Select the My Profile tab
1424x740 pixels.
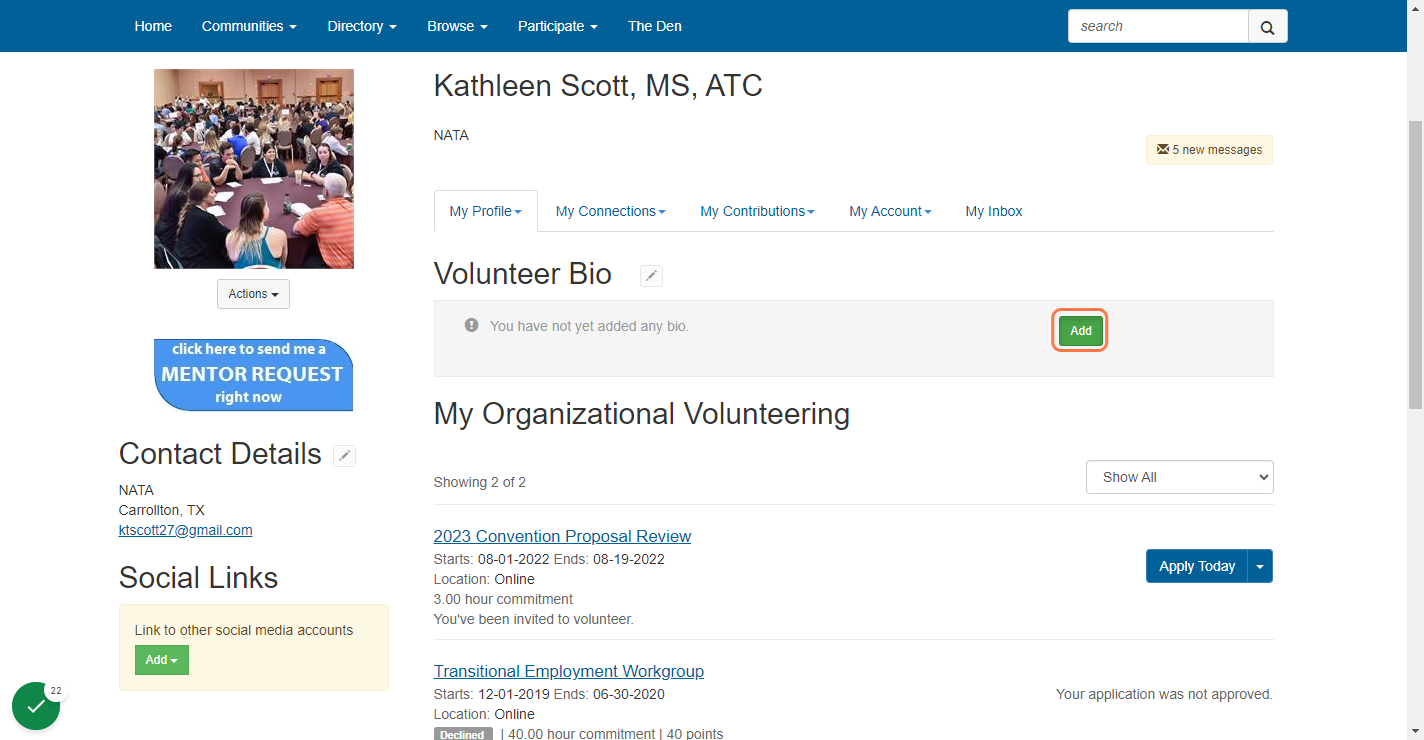pos(486,211)
